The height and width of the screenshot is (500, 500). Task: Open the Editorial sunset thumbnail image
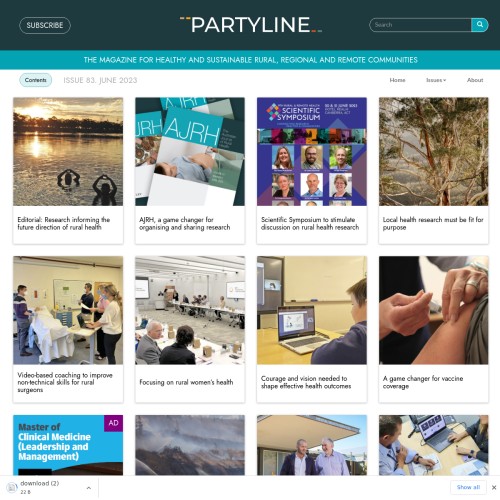tap(68, 151)
